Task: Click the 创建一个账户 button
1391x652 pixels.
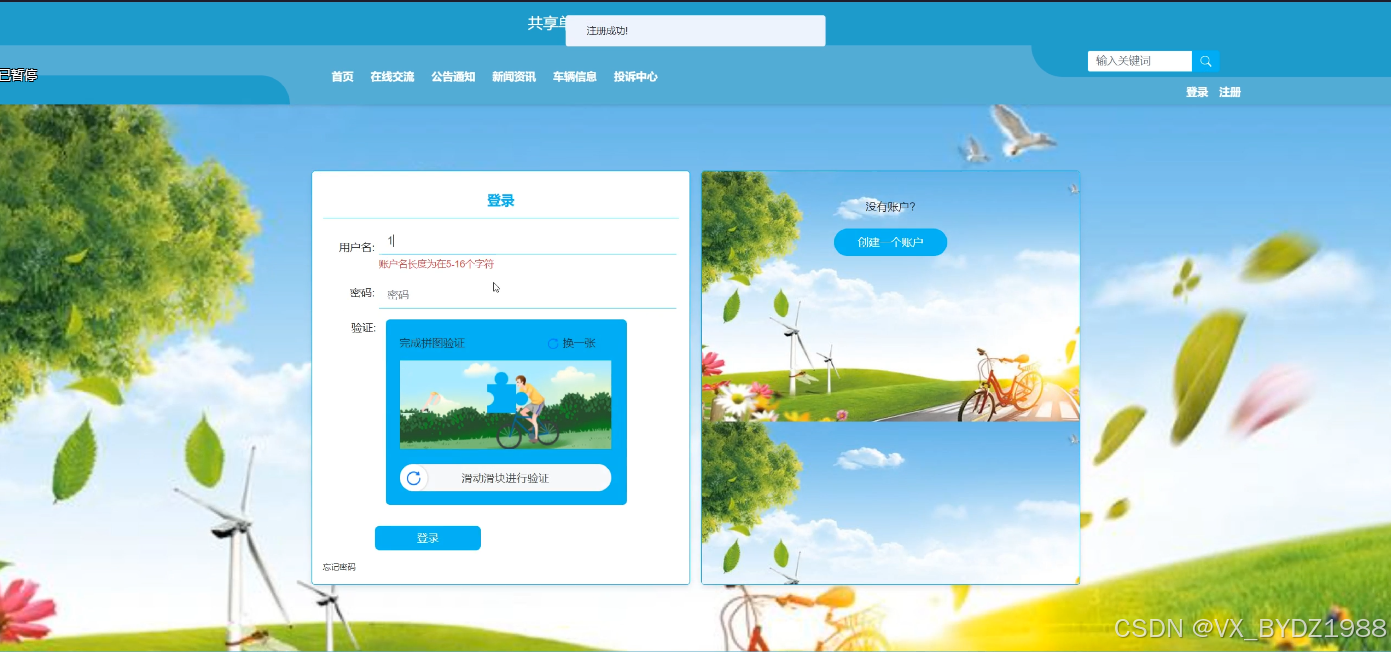Action: tap(890, 242)
